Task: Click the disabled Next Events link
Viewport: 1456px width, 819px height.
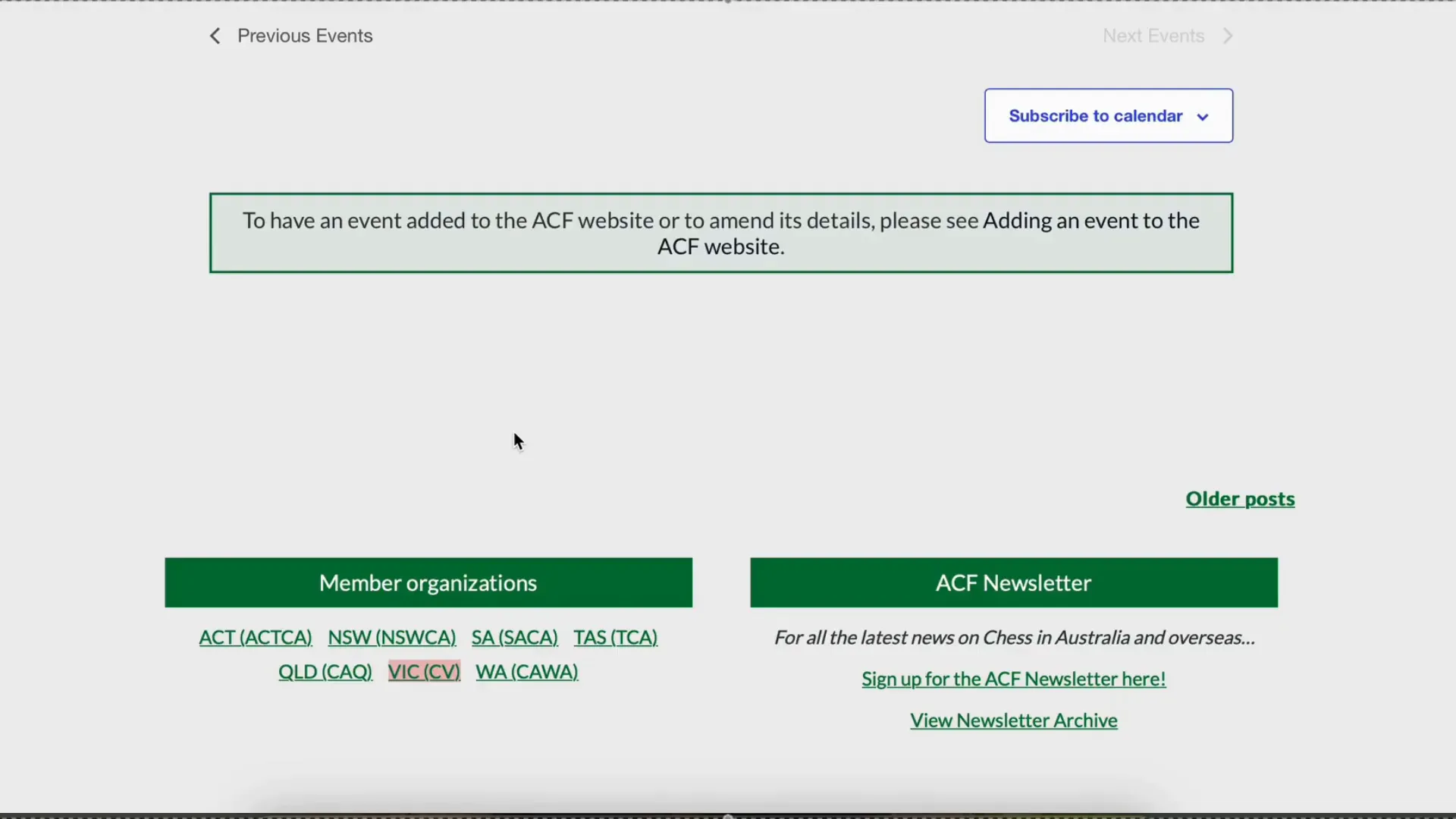Action: click(1153, 36)
